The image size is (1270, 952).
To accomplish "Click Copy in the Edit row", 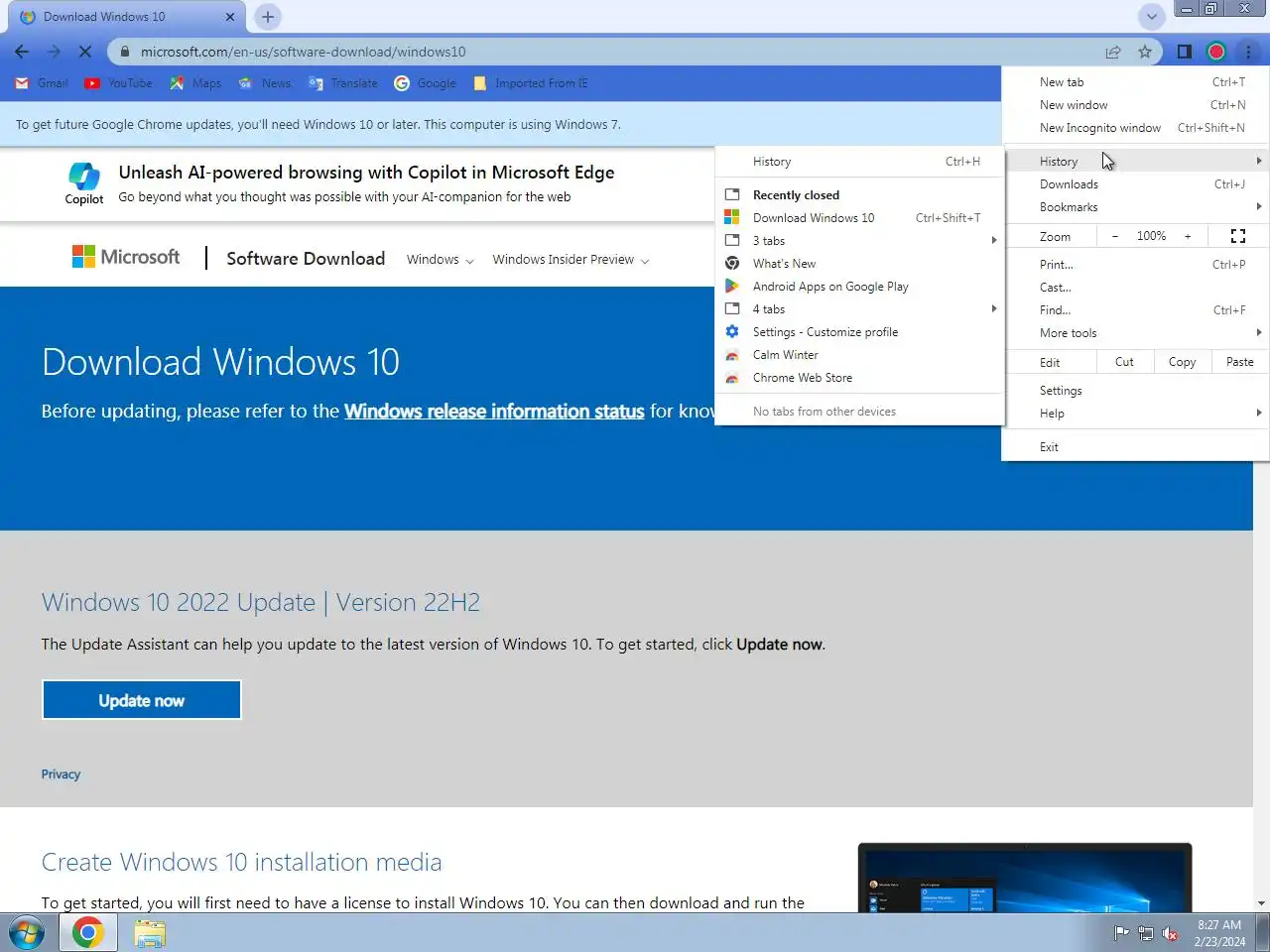I will [1182, 362].
